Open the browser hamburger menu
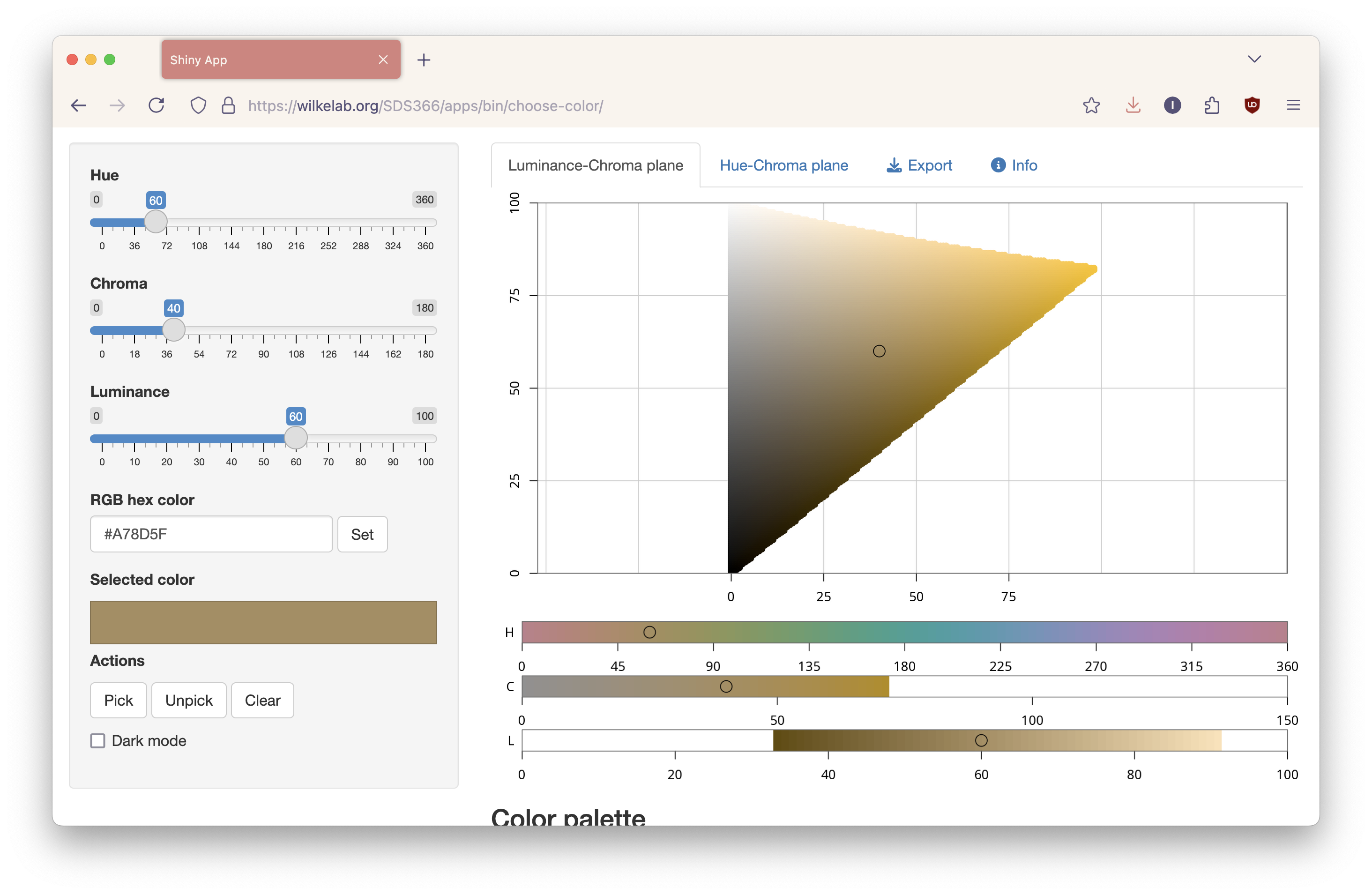 tap(1293, 105)
